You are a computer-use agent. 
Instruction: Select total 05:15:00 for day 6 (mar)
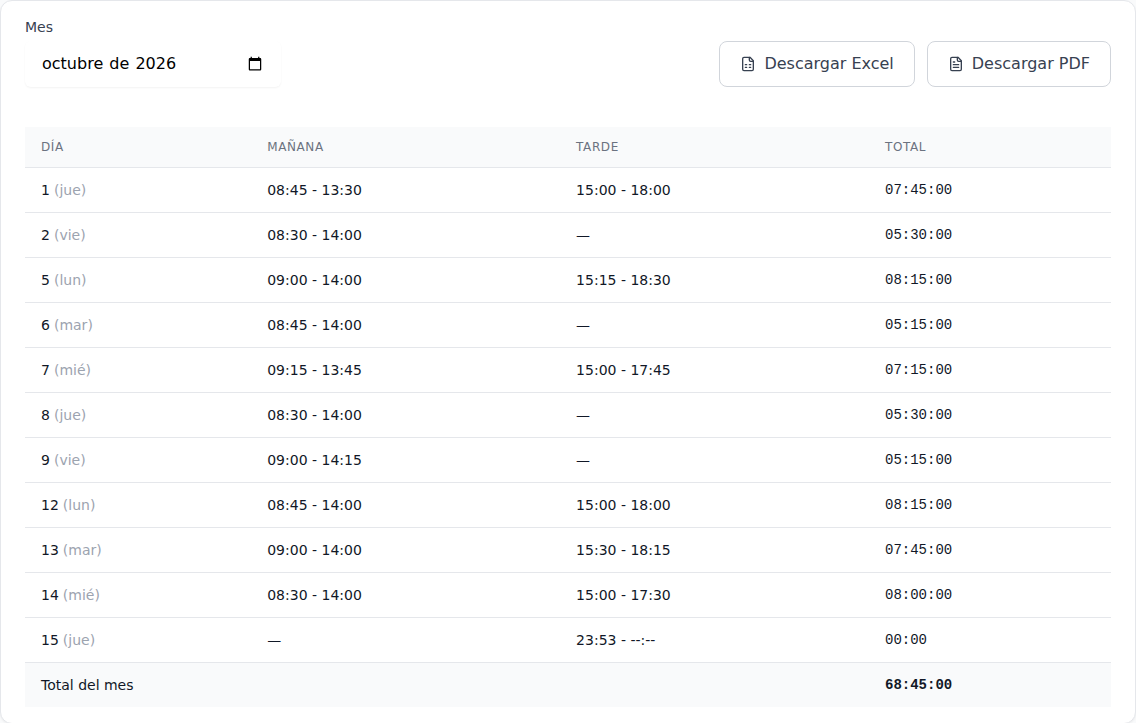[x=918, y=325]
